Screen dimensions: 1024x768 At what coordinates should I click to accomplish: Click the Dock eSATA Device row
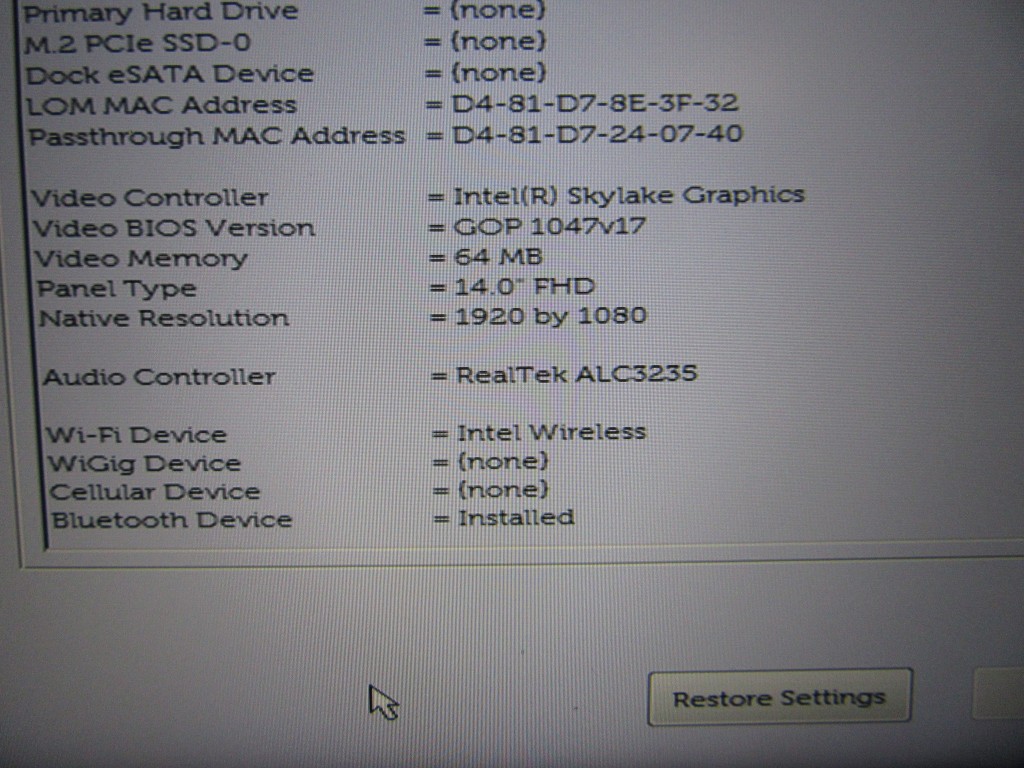click(x=286, y=73)
